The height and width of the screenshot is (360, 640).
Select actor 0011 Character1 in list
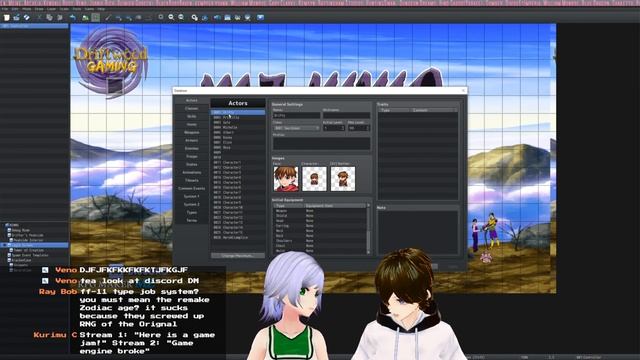[238, 162]
